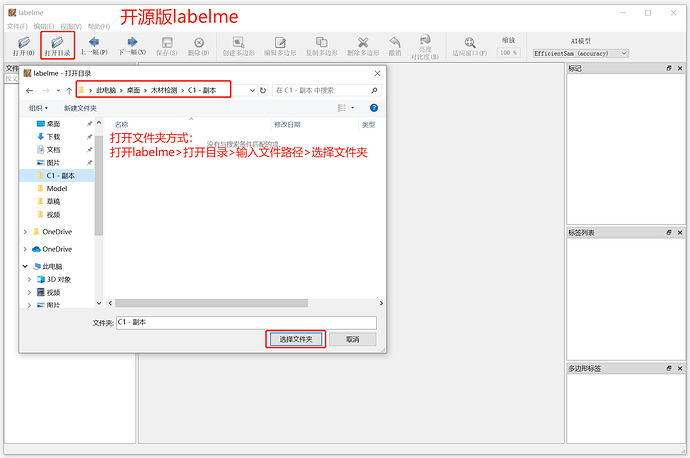
Task: Select 下载 in quick access list
Action: pos(53,137)
